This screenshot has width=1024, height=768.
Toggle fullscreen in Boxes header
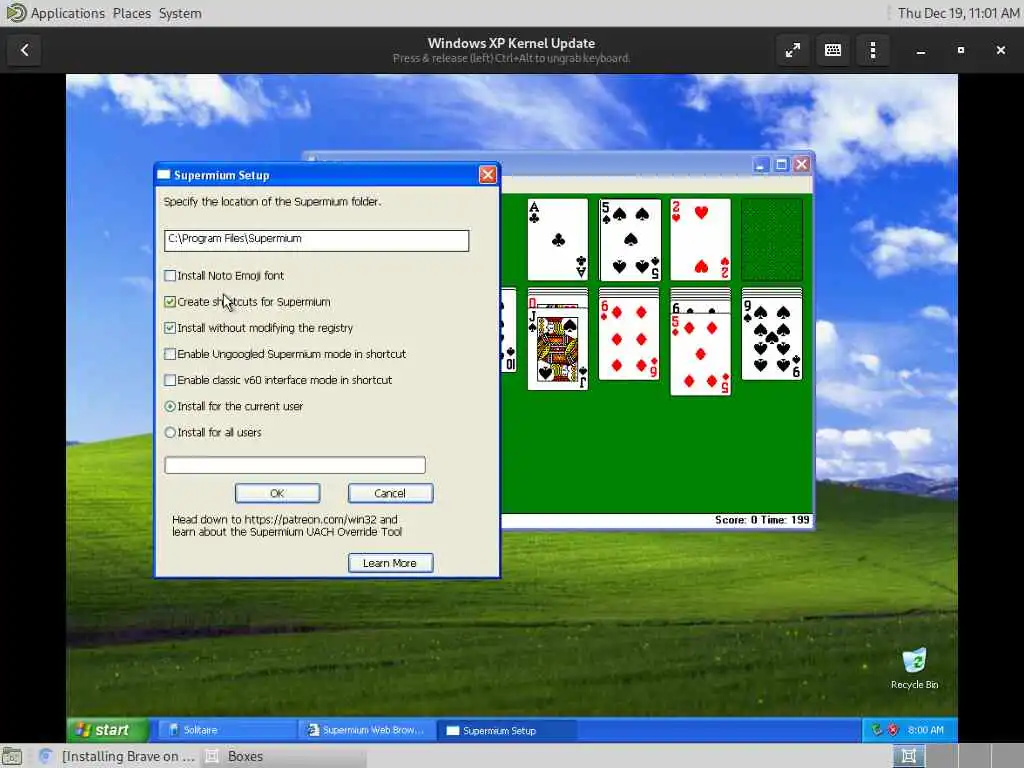[793, 50]
